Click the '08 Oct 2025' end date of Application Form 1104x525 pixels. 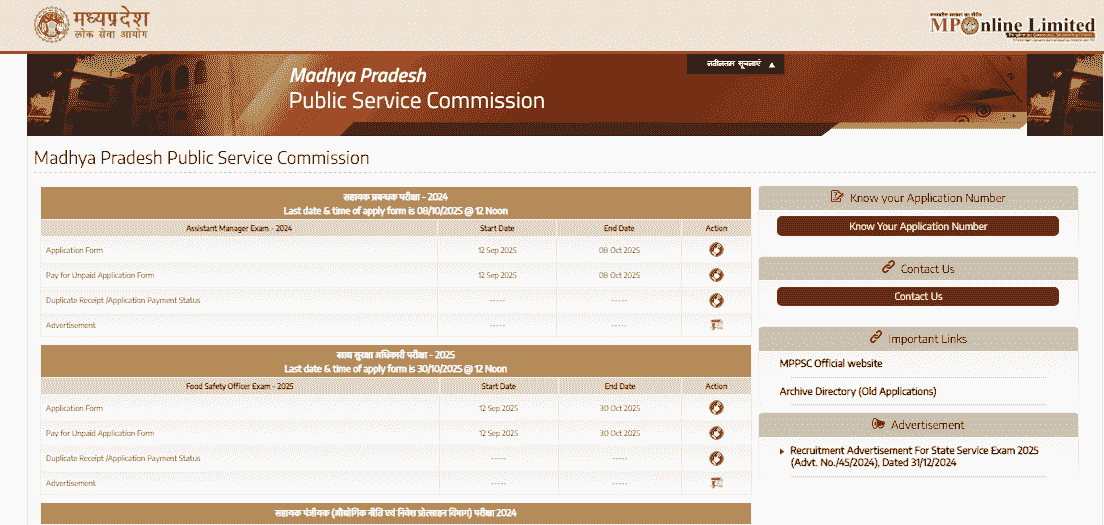click(x=619, y=251)
